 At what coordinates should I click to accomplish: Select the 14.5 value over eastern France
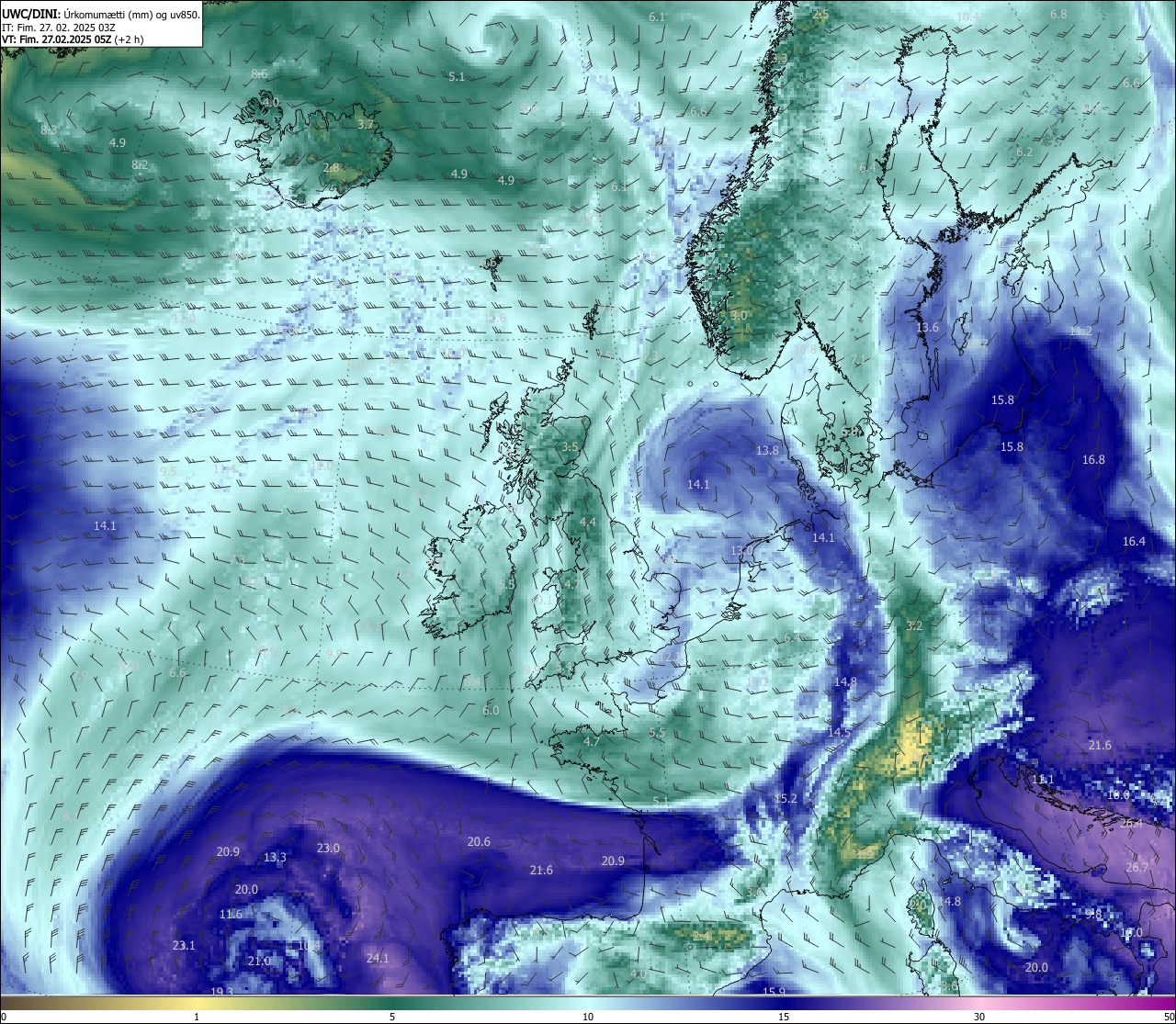pos(839,732)
